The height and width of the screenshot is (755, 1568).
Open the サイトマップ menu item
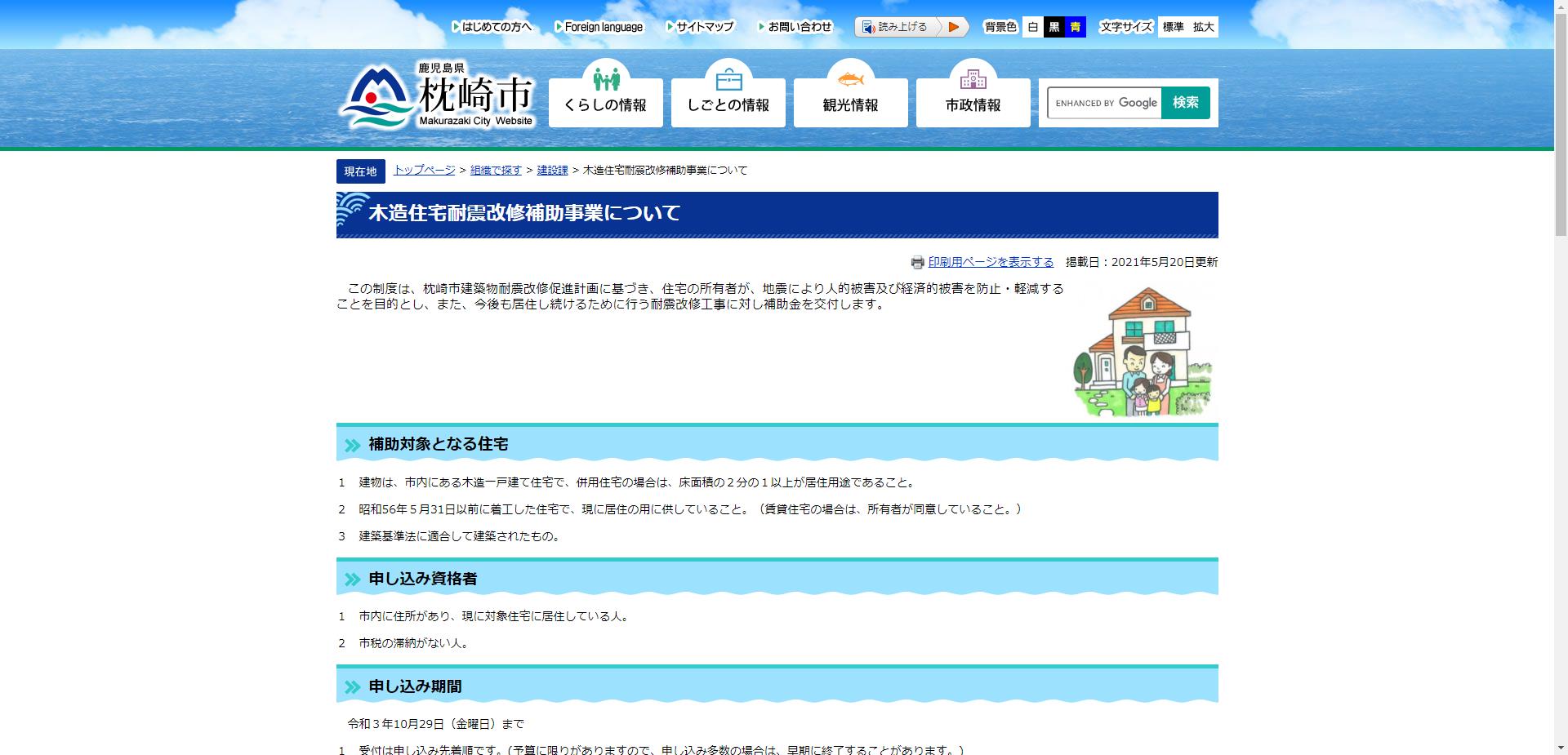tap(703, 26)
